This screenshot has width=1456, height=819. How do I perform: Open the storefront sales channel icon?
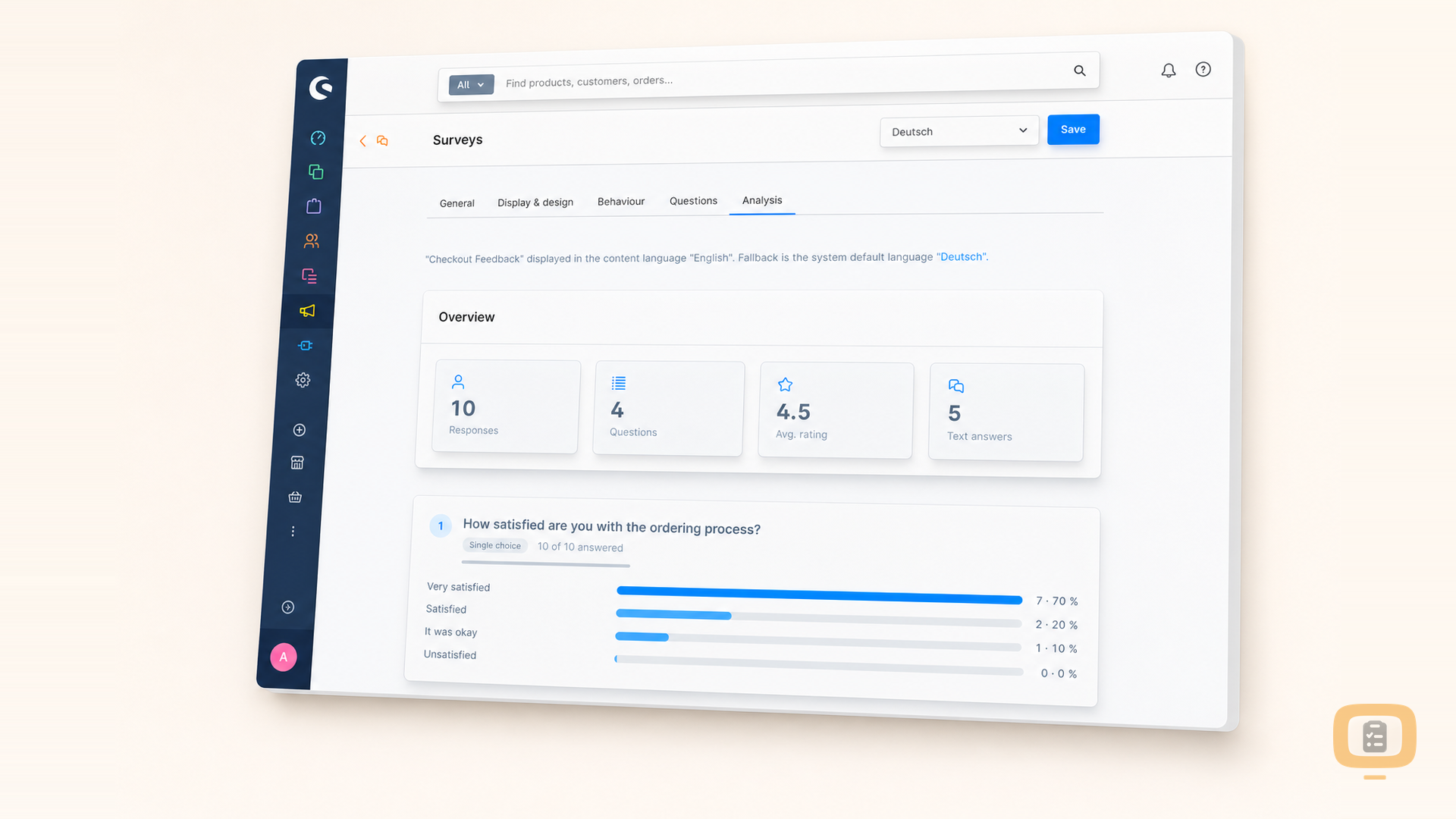[297, 463]
